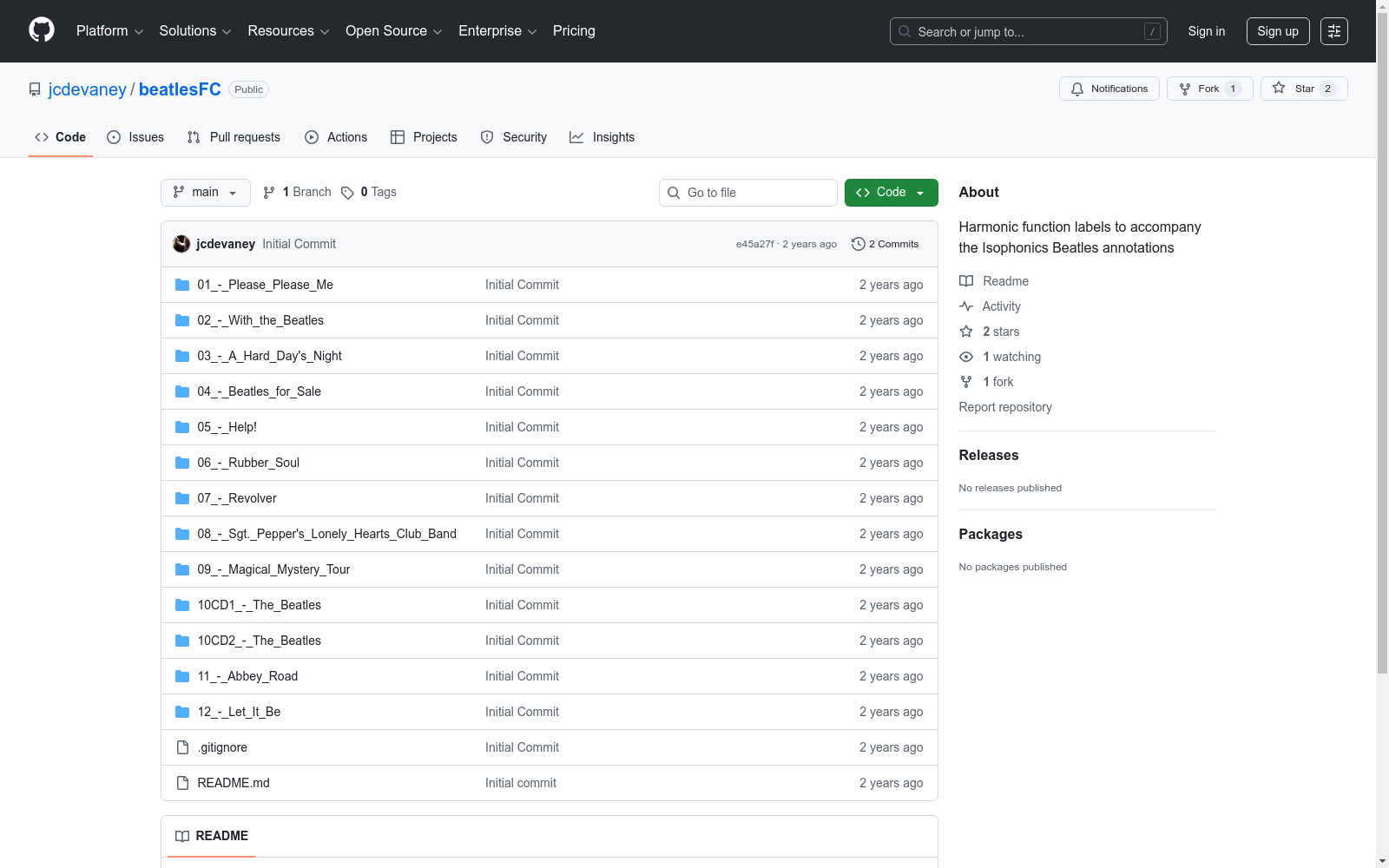
Task: Open commit hash e45a27f
Action: (x=754, y=244)
